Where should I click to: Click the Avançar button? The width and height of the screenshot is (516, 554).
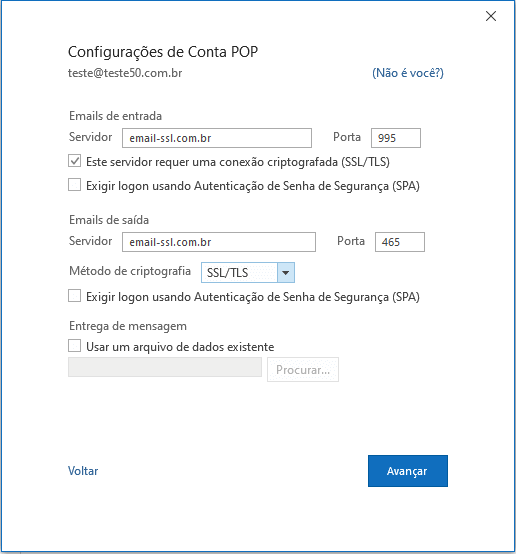[x=408, y=471]
